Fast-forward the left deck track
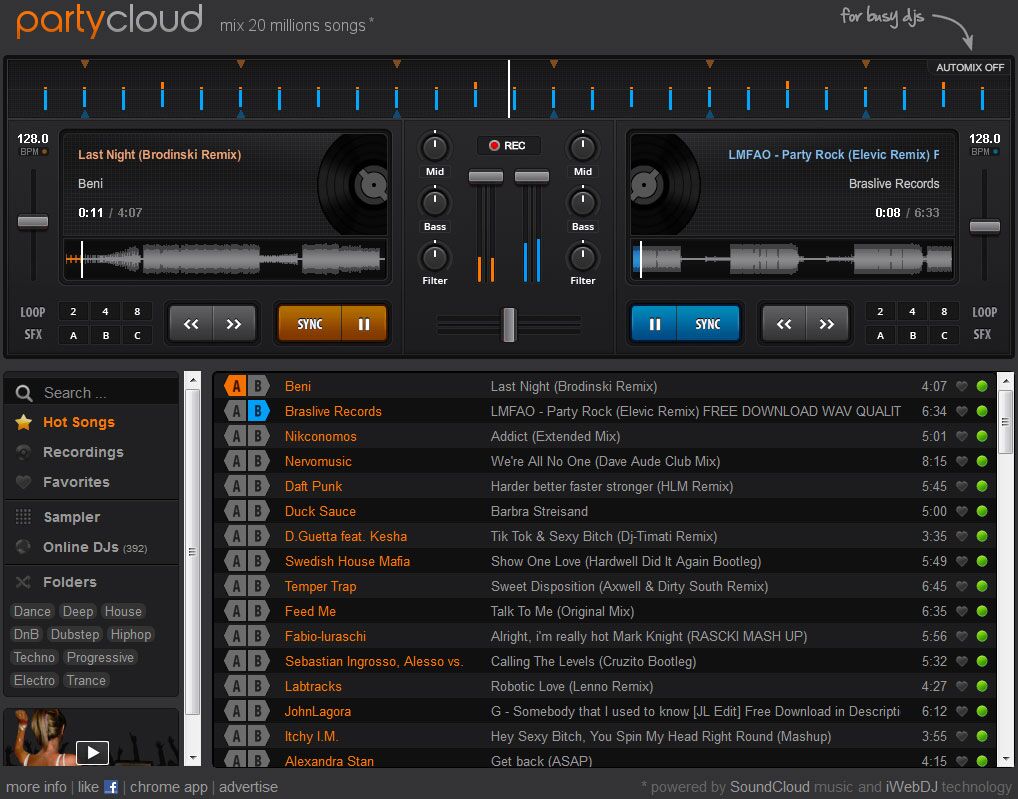This screenshot has height=799, width=1018. (x=234, y=324)
